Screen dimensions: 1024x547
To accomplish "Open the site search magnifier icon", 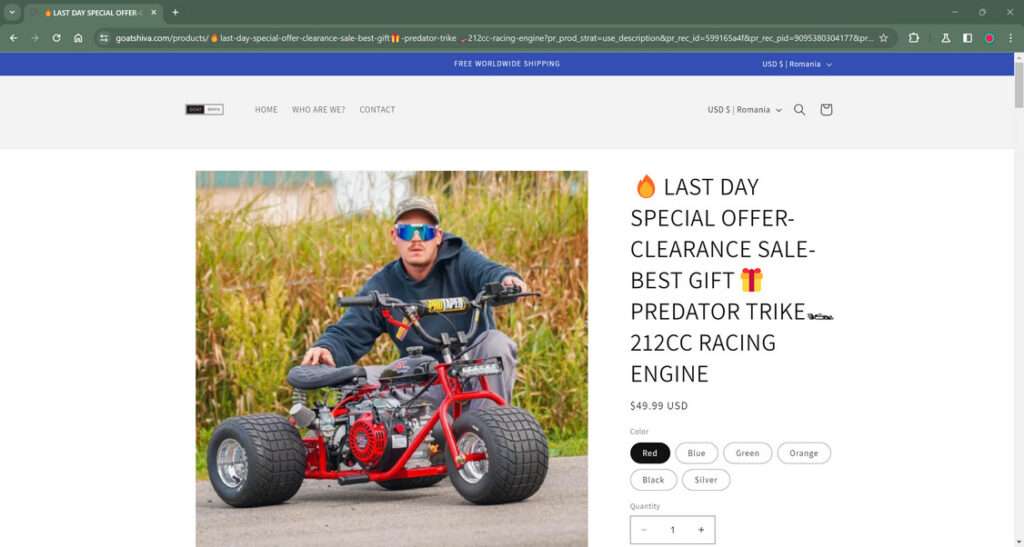I will click(799, 110).
